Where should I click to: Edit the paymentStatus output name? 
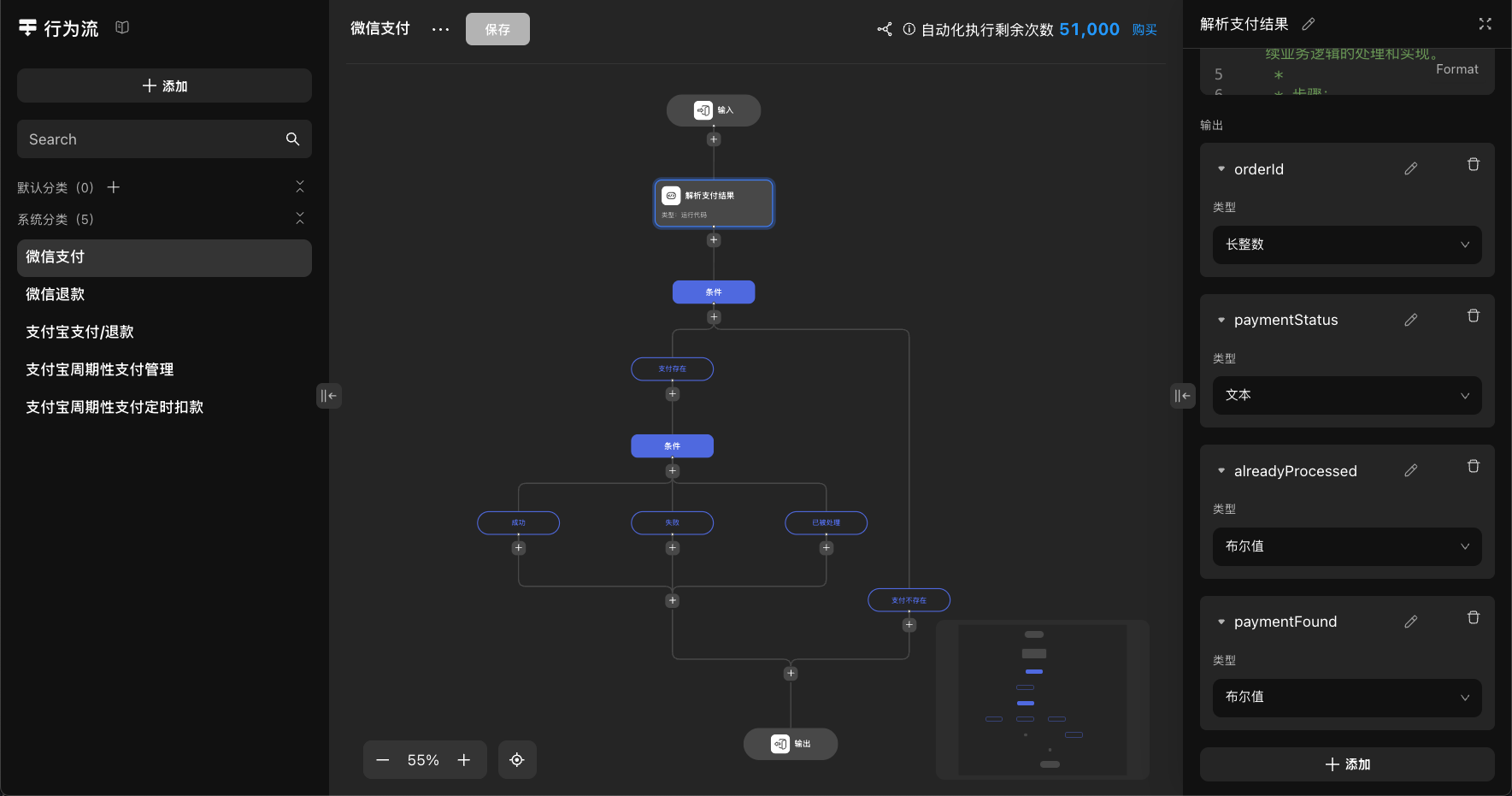(1410, 320)
